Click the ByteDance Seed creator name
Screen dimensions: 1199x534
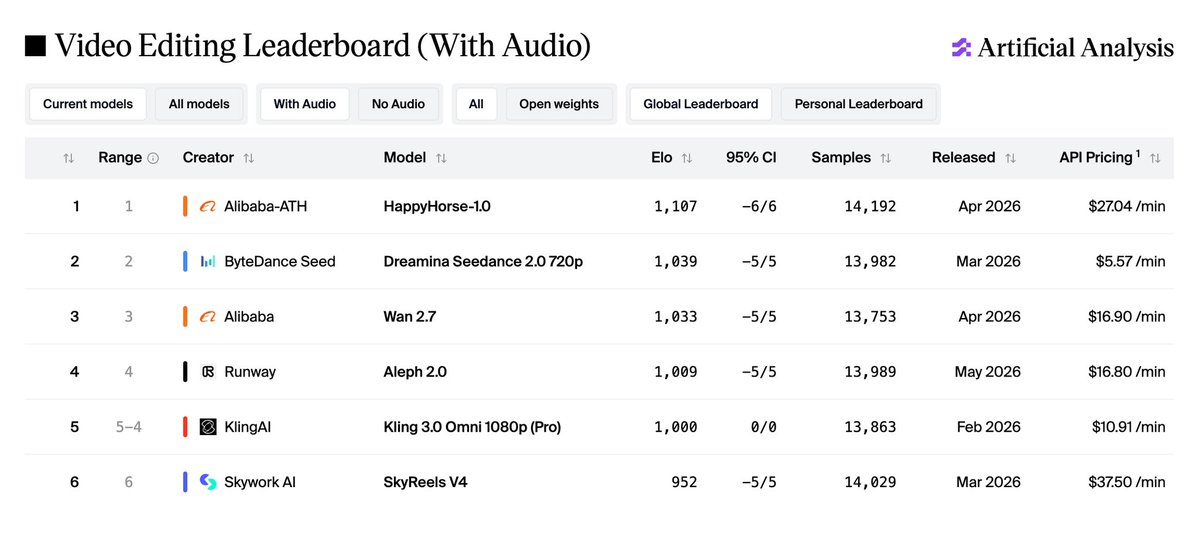pos(280,262)
